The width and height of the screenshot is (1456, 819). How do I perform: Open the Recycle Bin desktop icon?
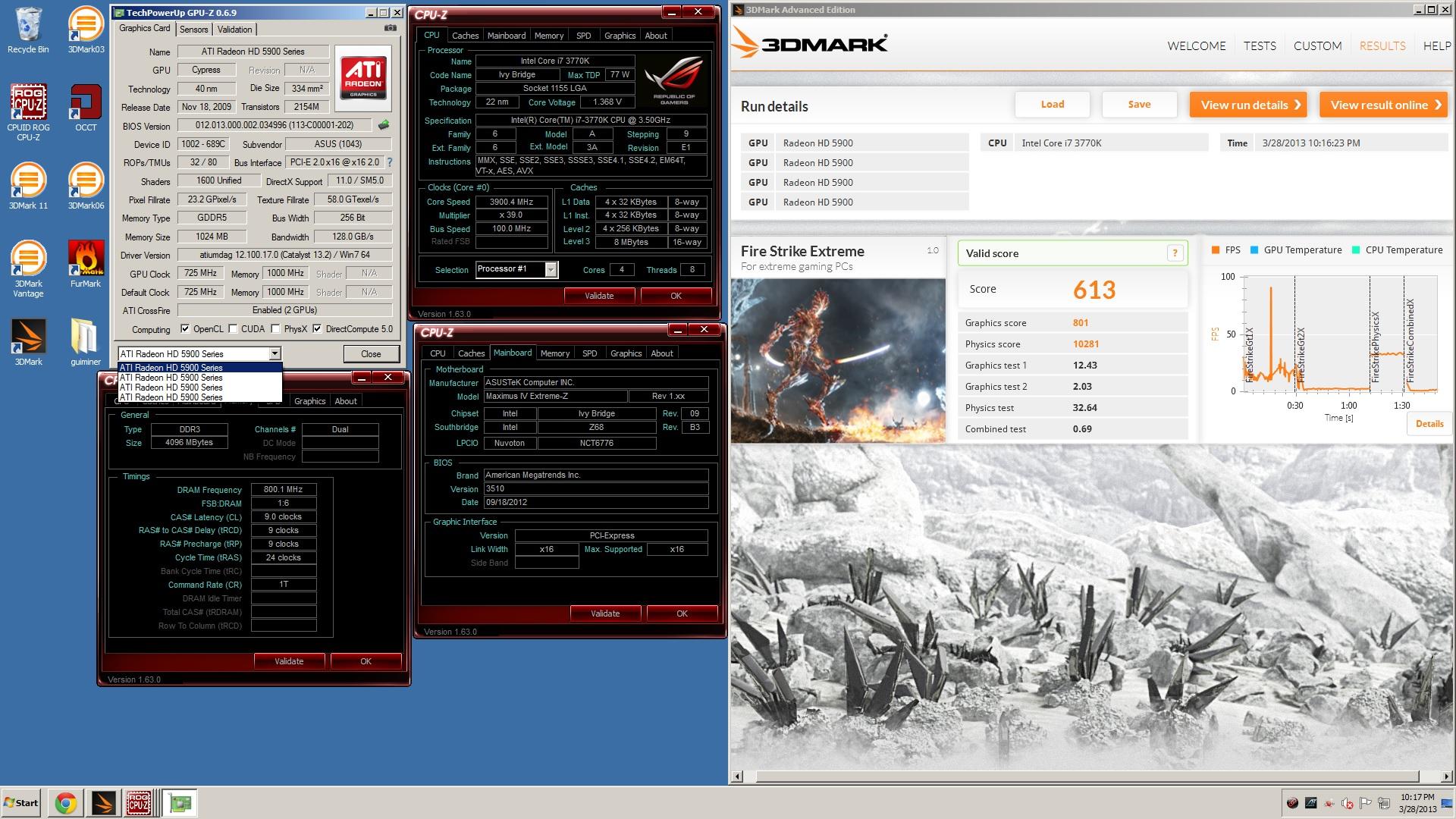point(28,30)
